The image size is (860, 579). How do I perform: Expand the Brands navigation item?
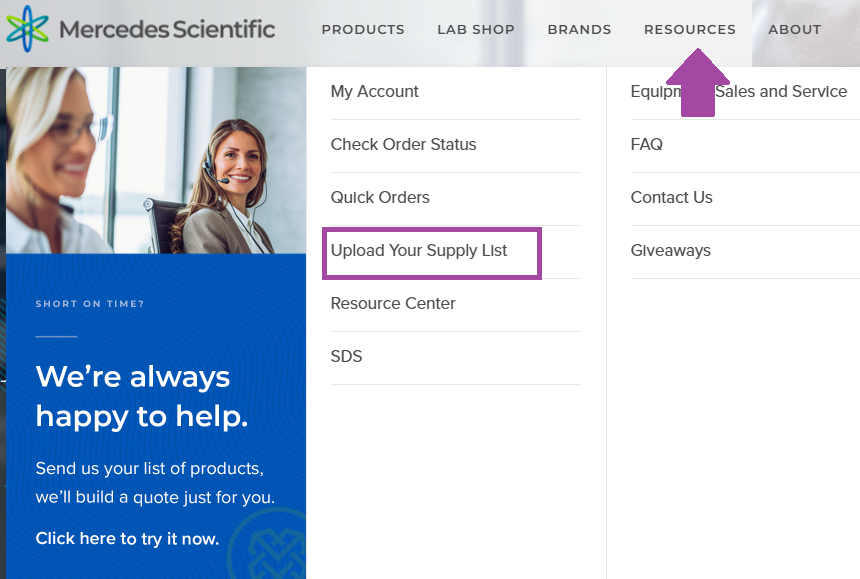(579, 30)
